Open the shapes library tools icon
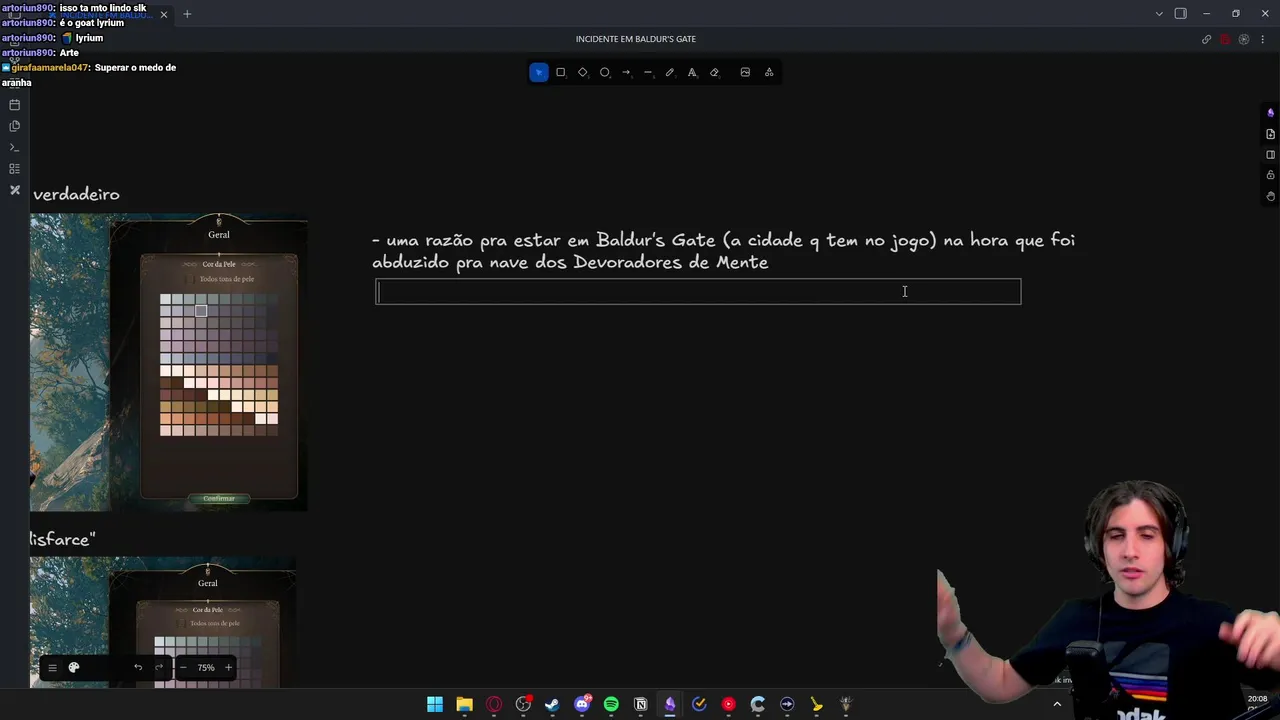 pyautogui.click(x=769, y=72)
